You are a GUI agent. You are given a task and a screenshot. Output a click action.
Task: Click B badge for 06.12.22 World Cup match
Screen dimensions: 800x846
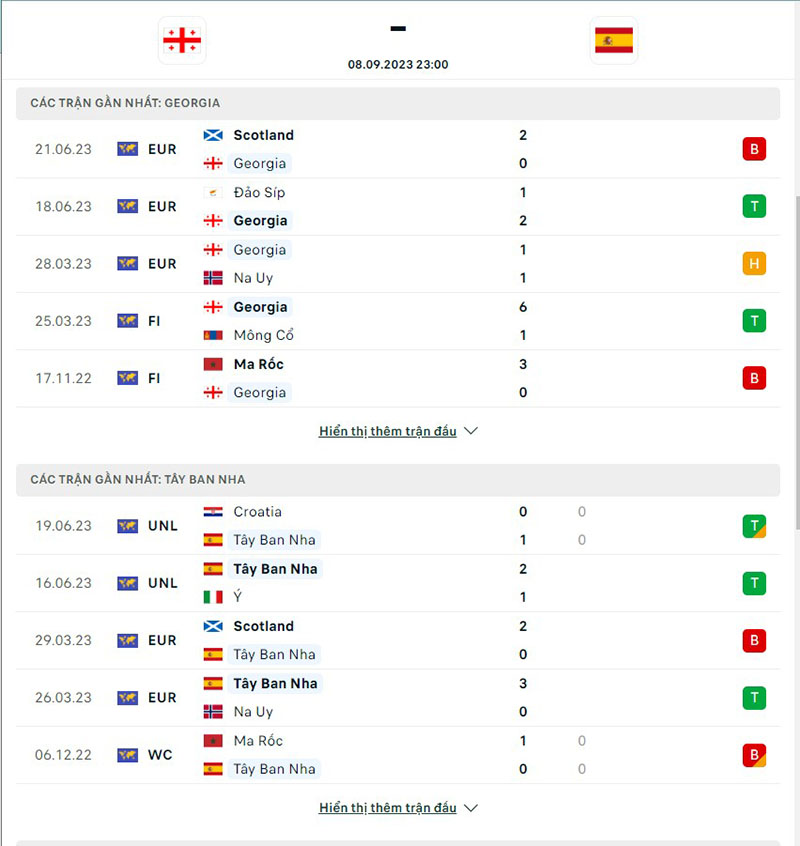753,755
